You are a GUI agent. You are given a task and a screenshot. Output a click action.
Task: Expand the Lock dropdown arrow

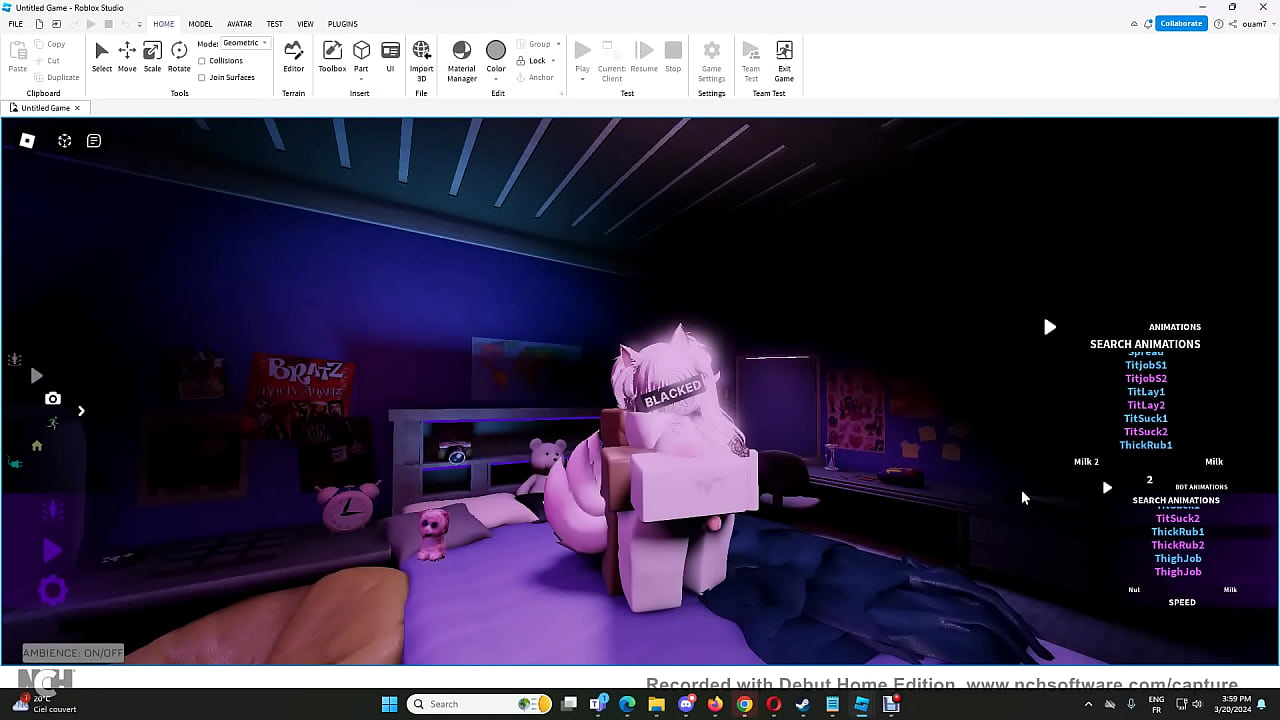553,61
